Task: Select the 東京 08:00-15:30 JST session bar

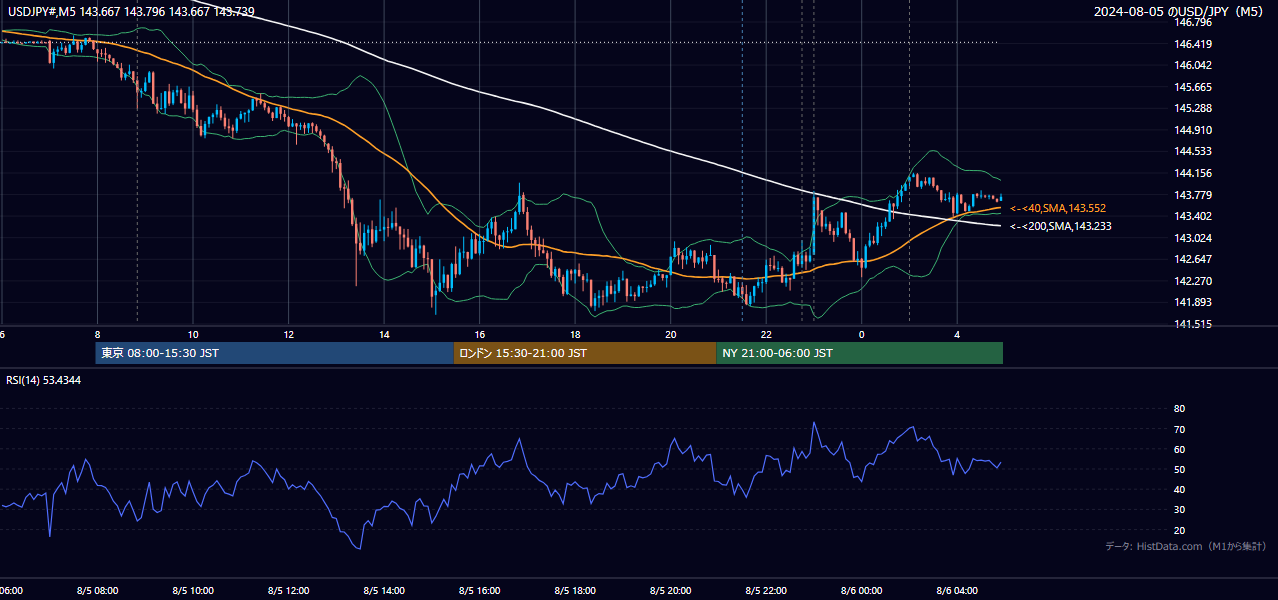Action: (275, 353)
